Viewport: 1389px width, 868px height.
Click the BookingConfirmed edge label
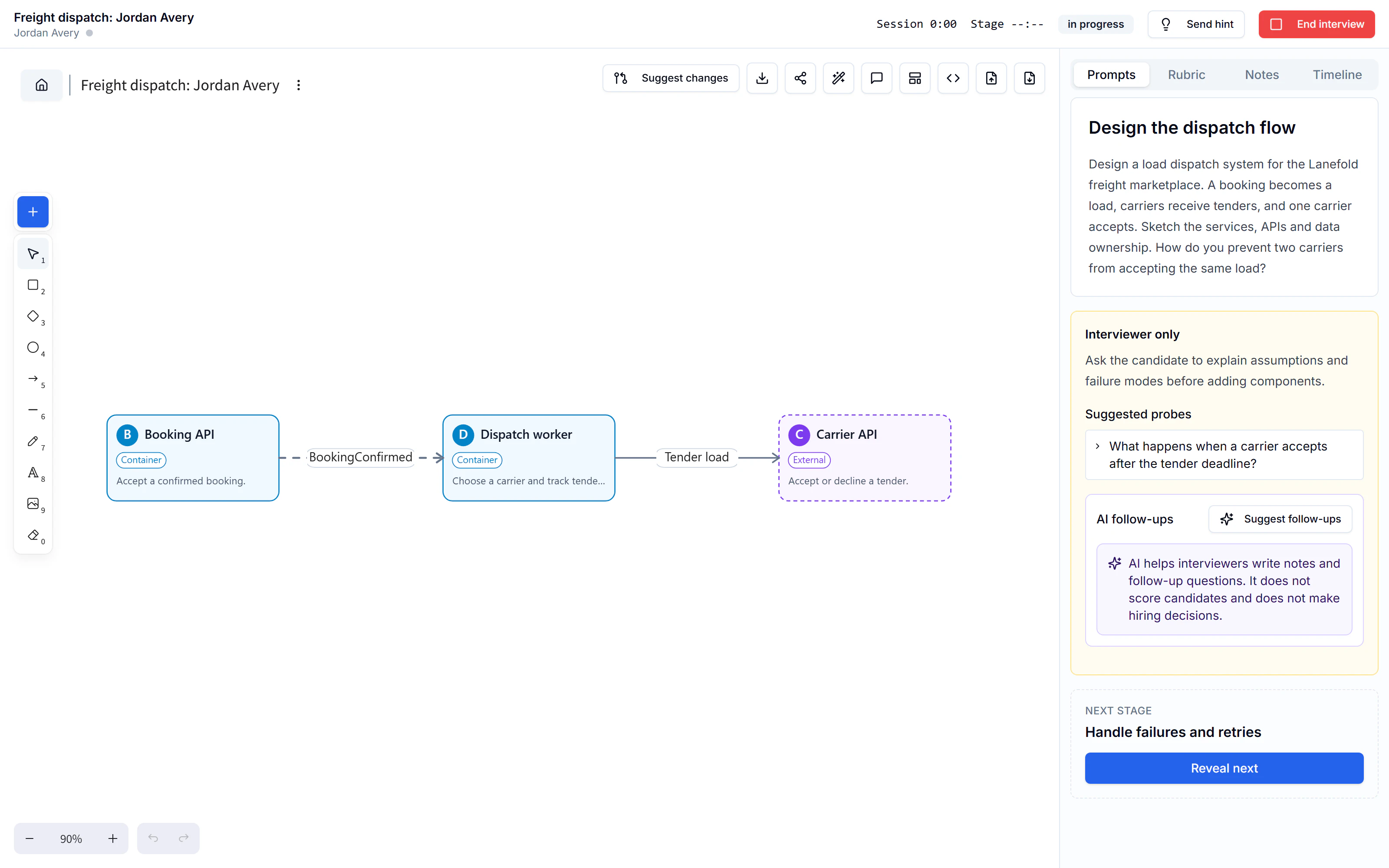pyautogui.click(x=360, y=457)
